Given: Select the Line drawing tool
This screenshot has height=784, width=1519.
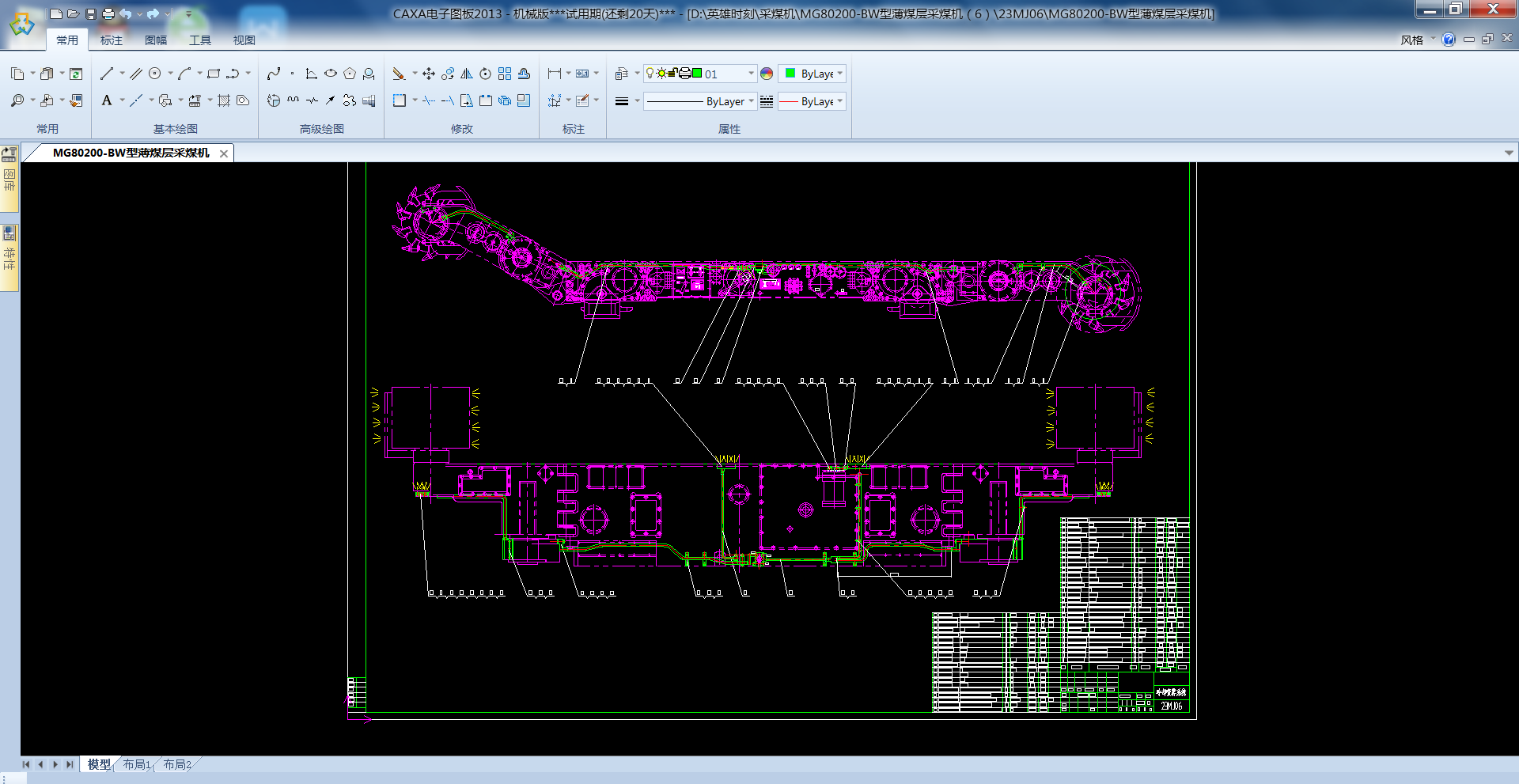Looking at the screenshot, I should [107, 74].
